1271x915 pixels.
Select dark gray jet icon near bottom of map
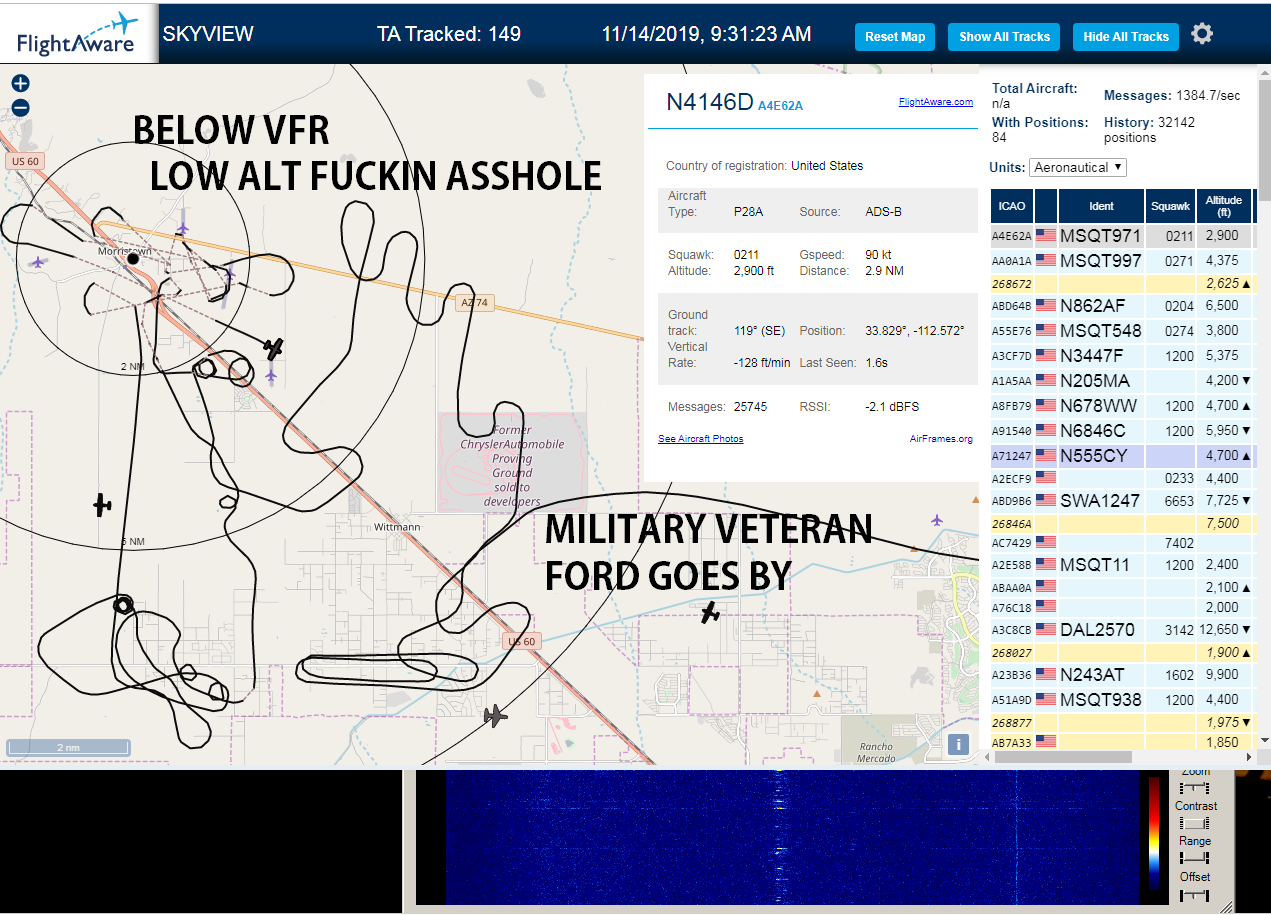(x=494, y=716)
